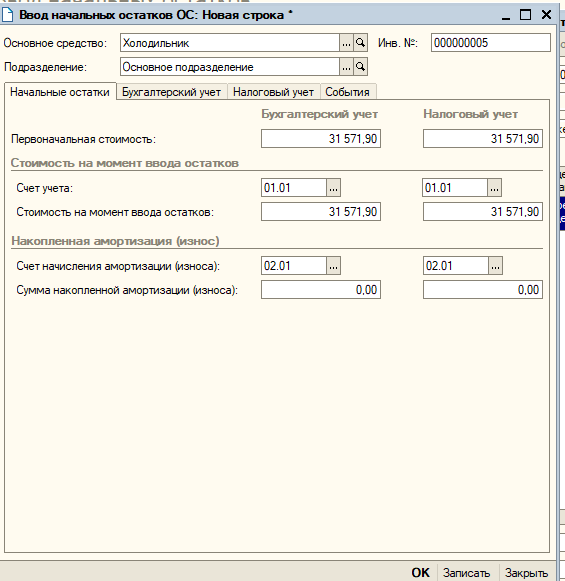
Task: Open ellipsis for Налоговый учет amortization account 02.01
Action: [495, 266]
